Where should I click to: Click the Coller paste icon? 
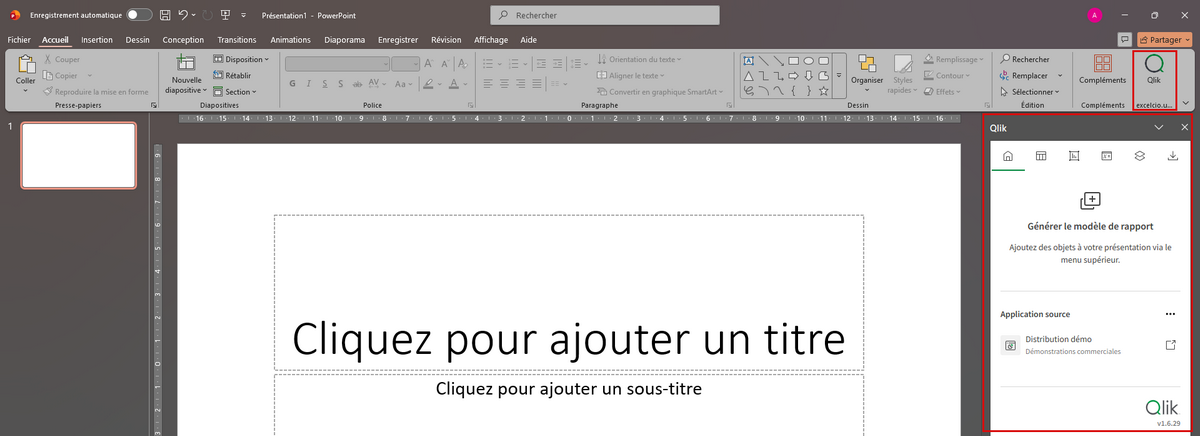(x=25, y=64)
